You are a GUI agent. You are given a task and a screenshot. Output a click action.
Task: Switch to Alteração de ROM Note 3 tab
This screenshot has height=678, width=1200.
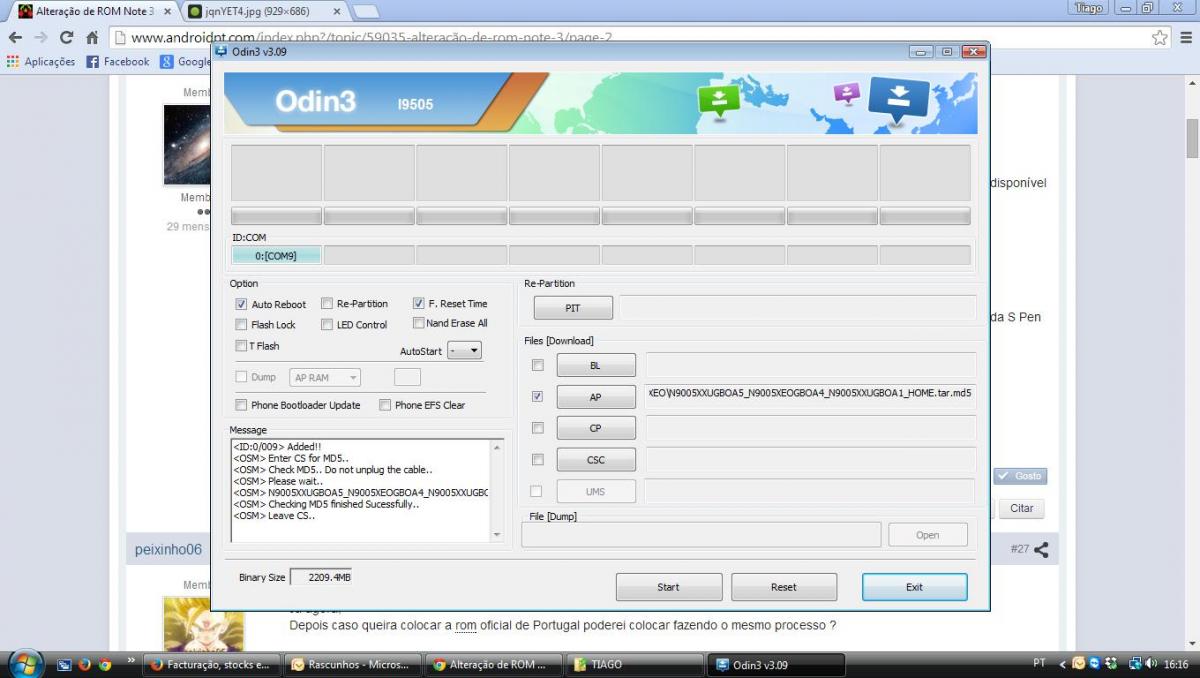(95, 10)
